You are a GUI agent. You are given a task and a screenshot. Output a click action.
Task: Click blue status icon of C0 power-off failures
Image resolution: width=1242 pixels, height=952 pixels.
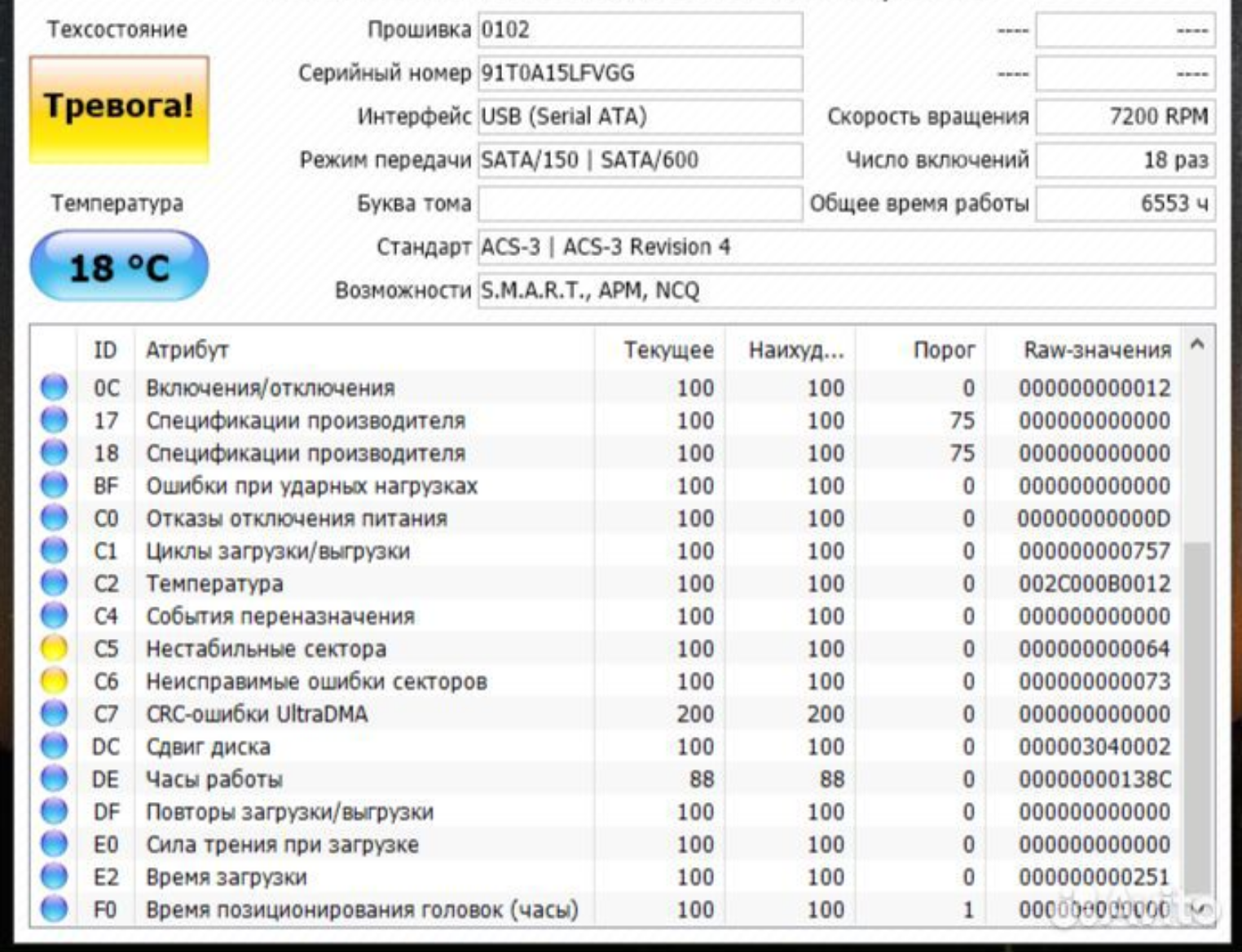pos(54,518)
